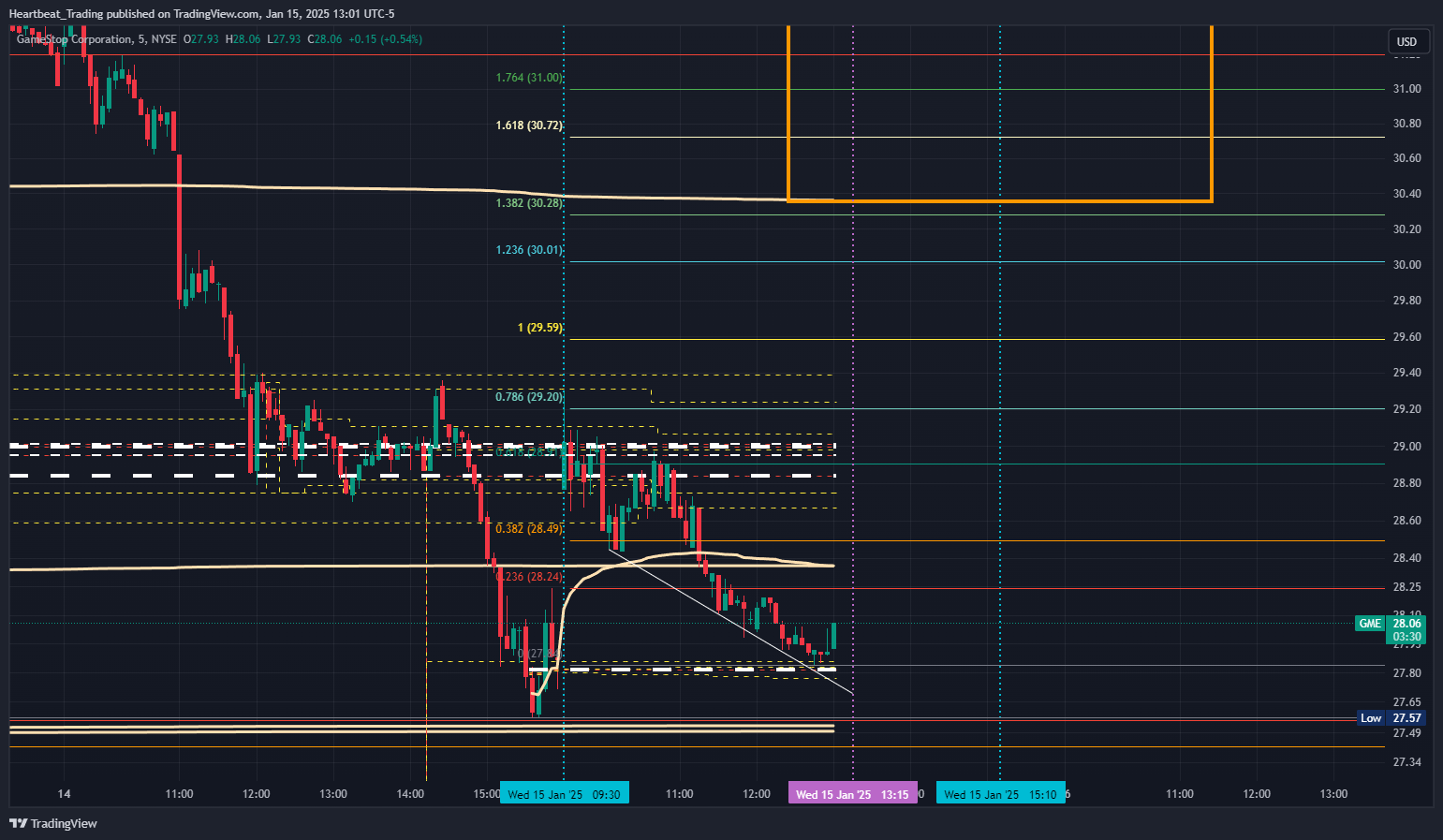This screenshot has height=840, width=1443.
Task: Click the 0.786 (29.20) Fibonacci label
Action: click(x=529, y=397)
